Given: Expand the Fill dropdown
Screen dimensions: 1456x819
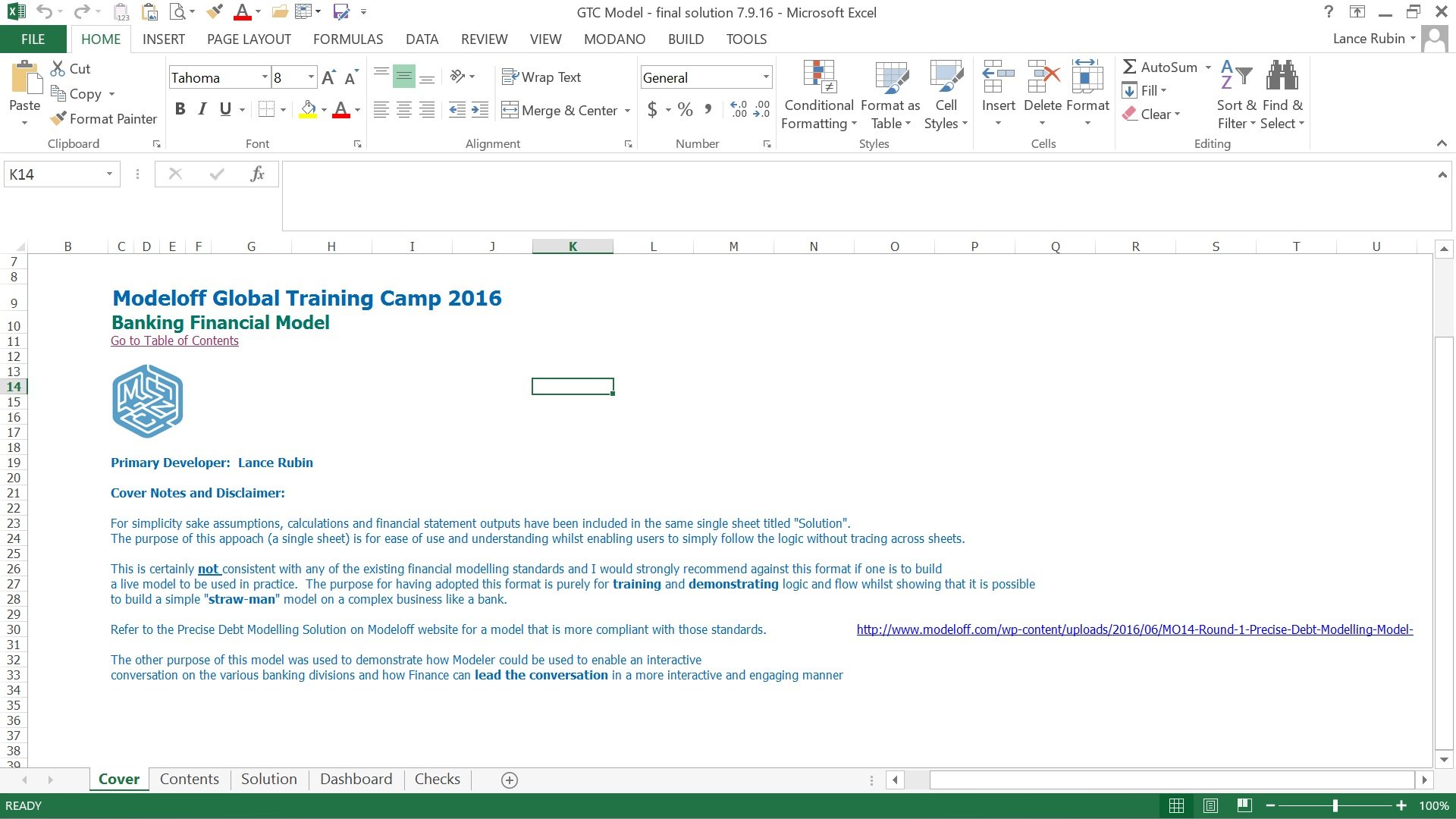Looking at the screenshot, I should coord(1163,90).
